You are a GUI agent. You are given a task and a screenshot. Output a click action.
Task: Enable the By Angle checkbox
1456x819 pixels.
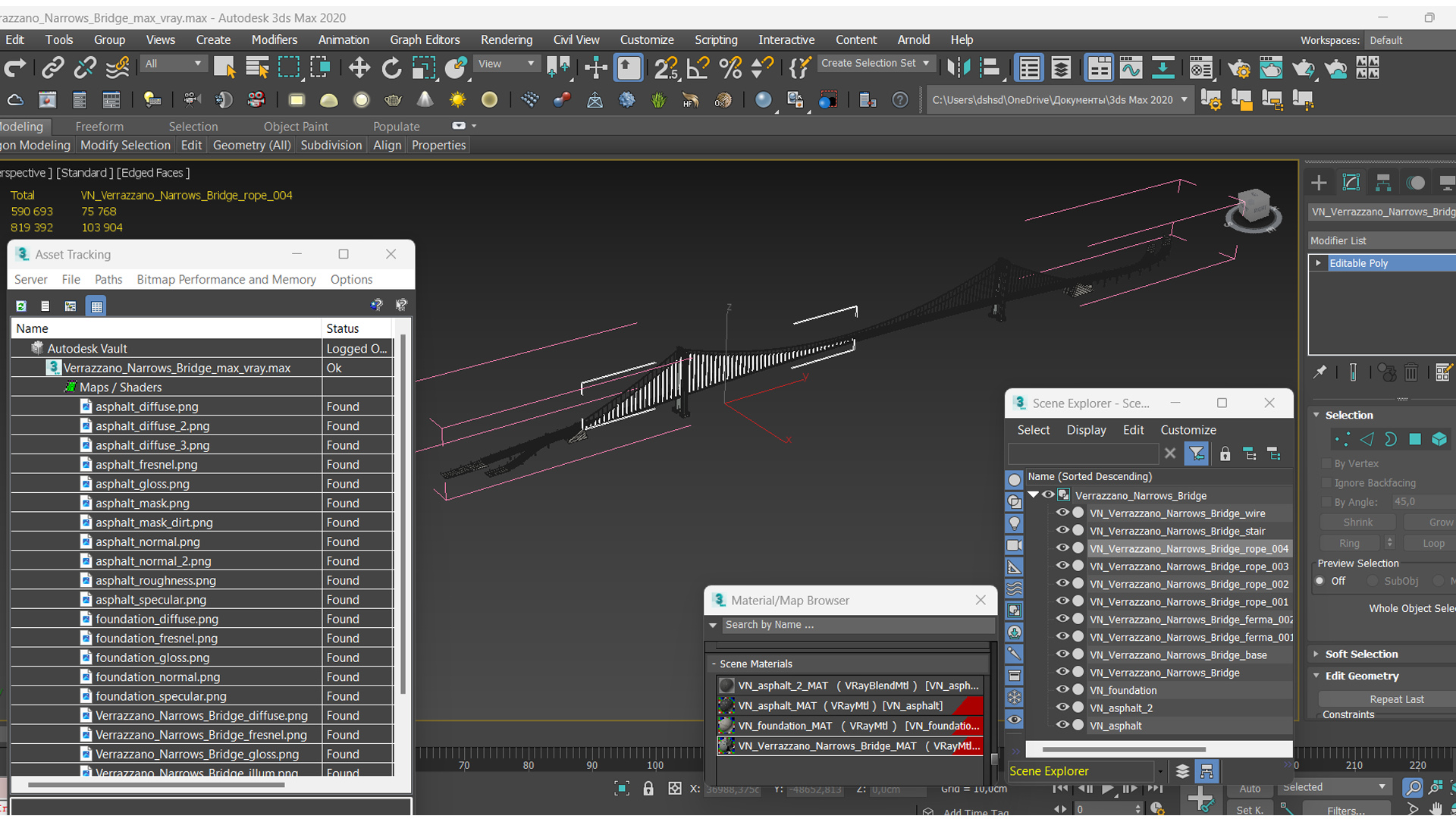(1327, 502)
